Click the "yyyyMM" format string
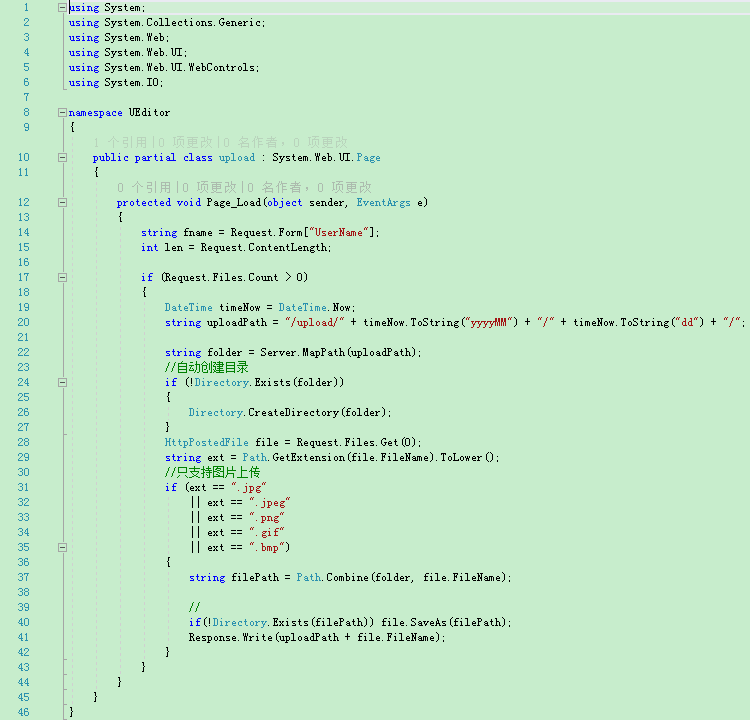The width and height of the screenshot is (750, 720). coord(488,322)
